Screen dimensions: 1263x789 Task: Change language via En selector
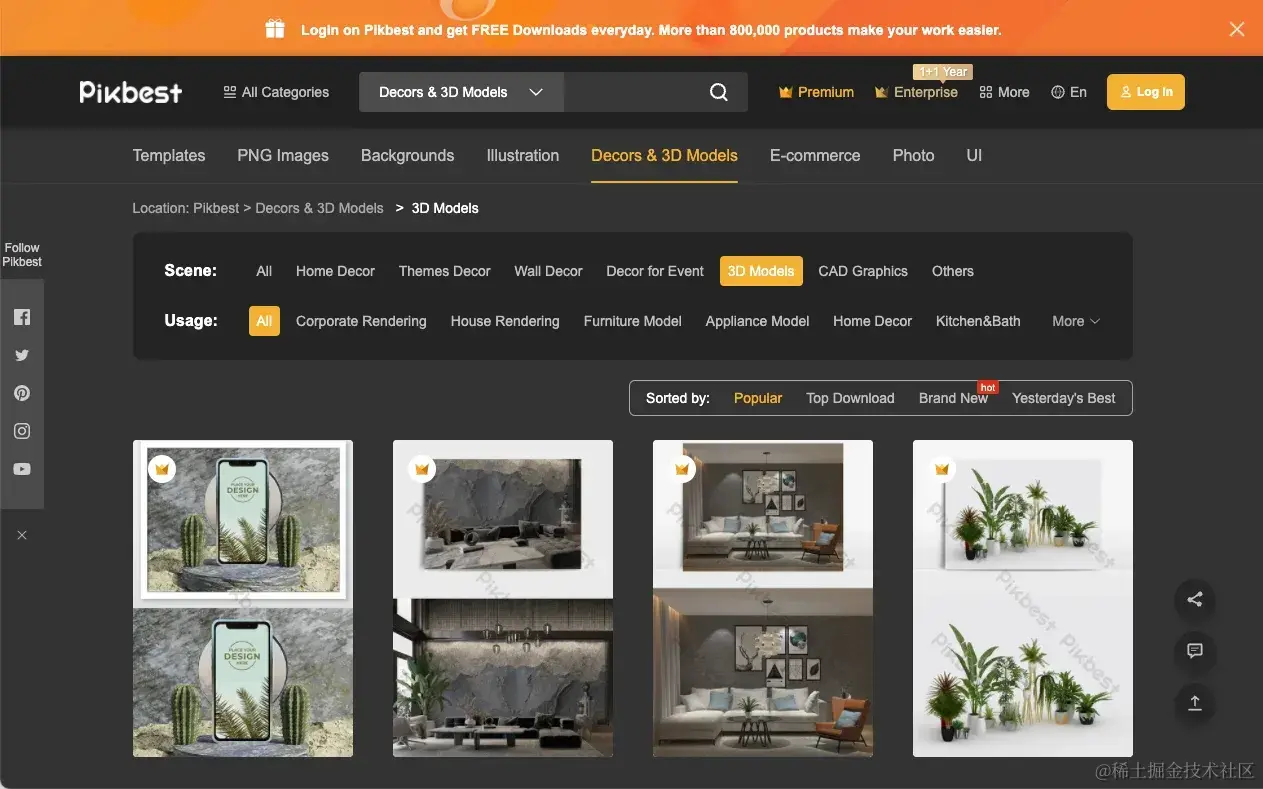click(1069, 92)
